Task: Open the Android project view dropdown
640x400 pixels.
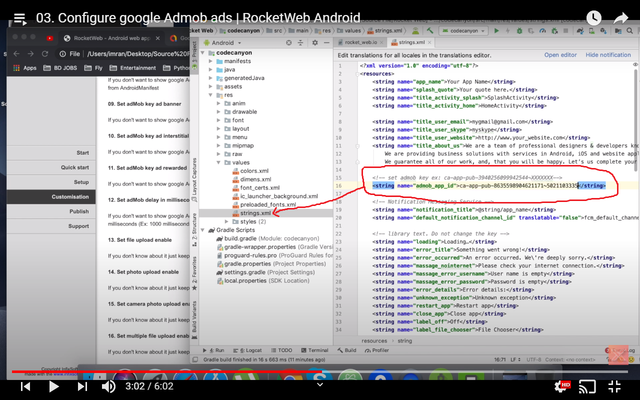Action: 223,42
